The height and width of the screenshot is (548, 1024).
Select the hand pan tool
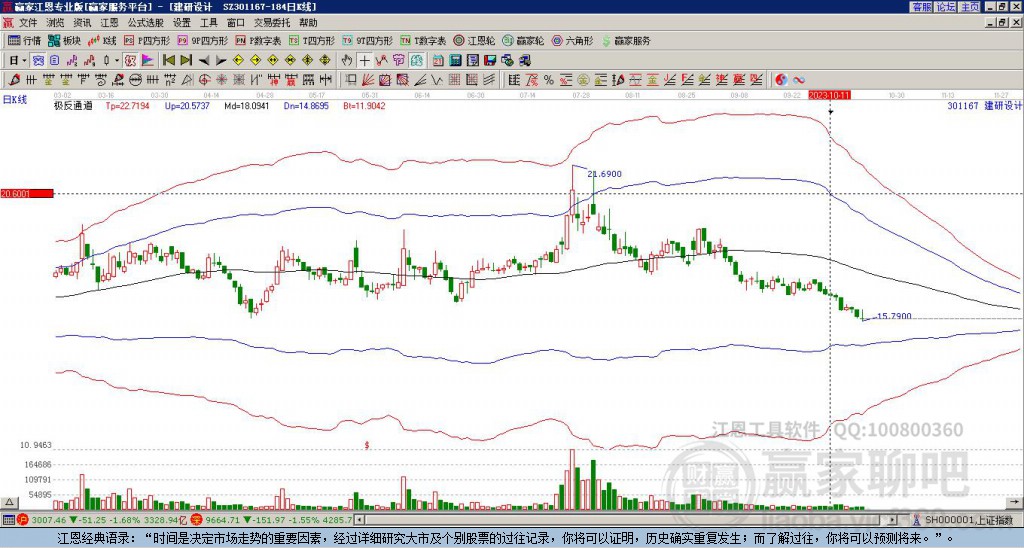[x=347, y=61]
